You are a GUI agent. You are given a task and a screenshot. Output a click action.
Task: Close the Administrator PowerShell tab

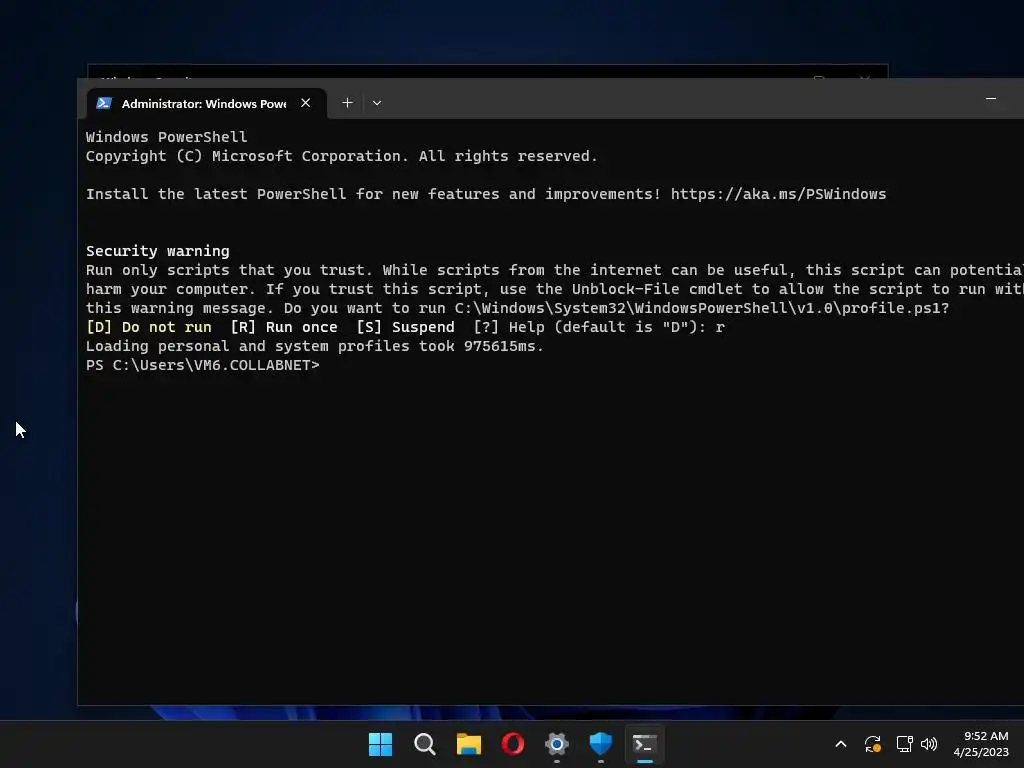click(x=305, y=103)
